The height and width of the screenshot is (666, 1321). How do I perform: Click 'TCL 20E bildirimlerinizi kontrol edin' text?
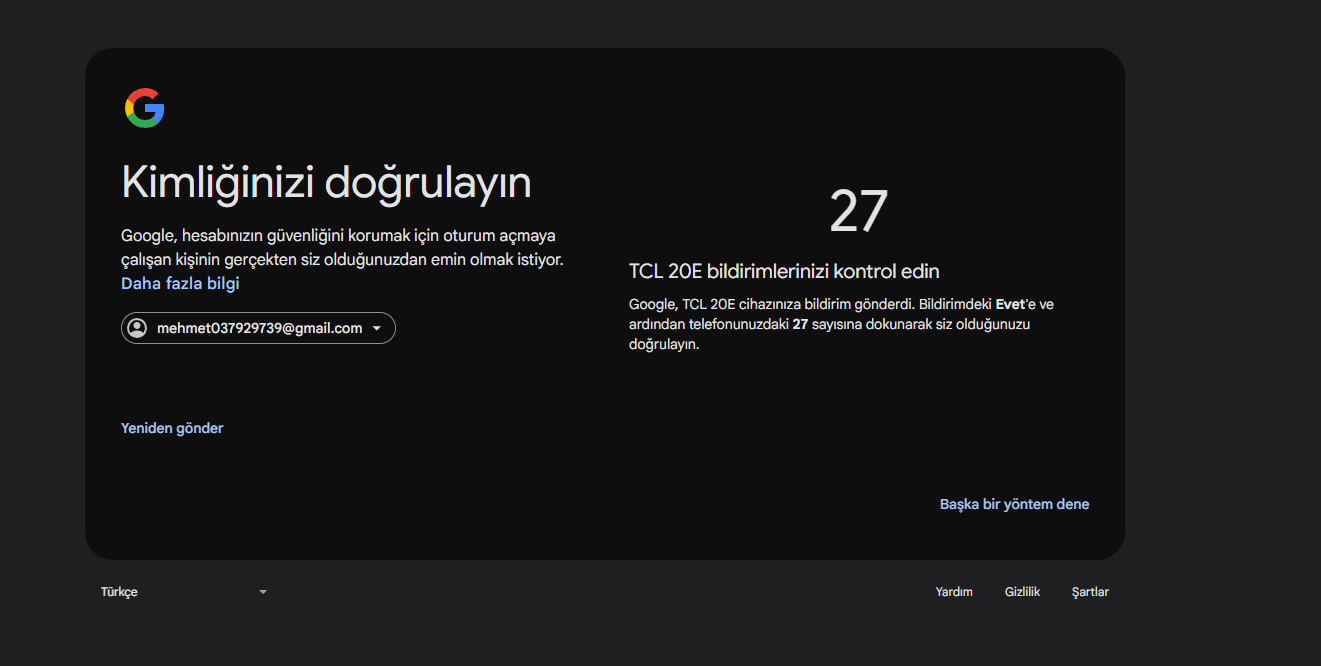pyautogui.click(x=784, y=271)
